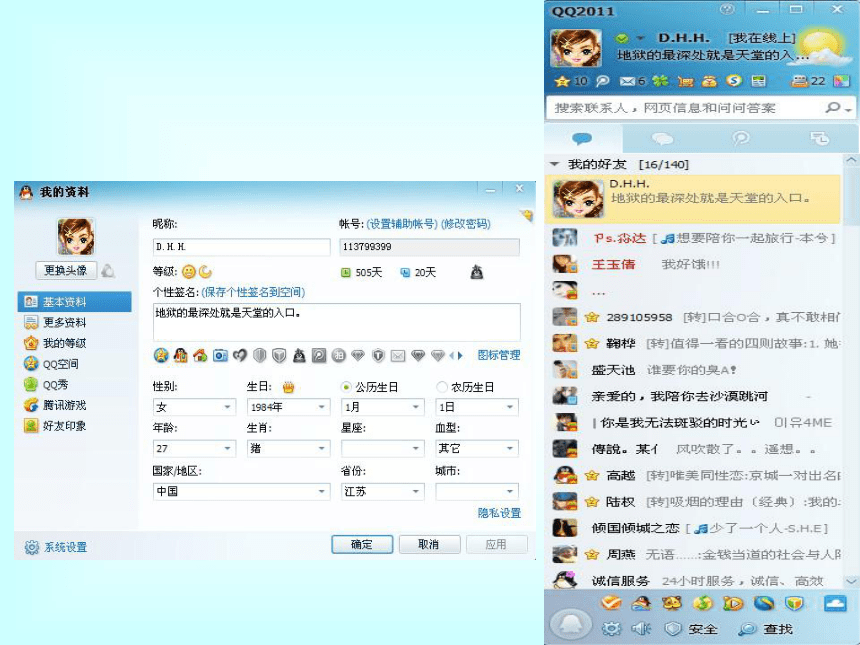Open the empty 星座 dropdown

point(383,449)
